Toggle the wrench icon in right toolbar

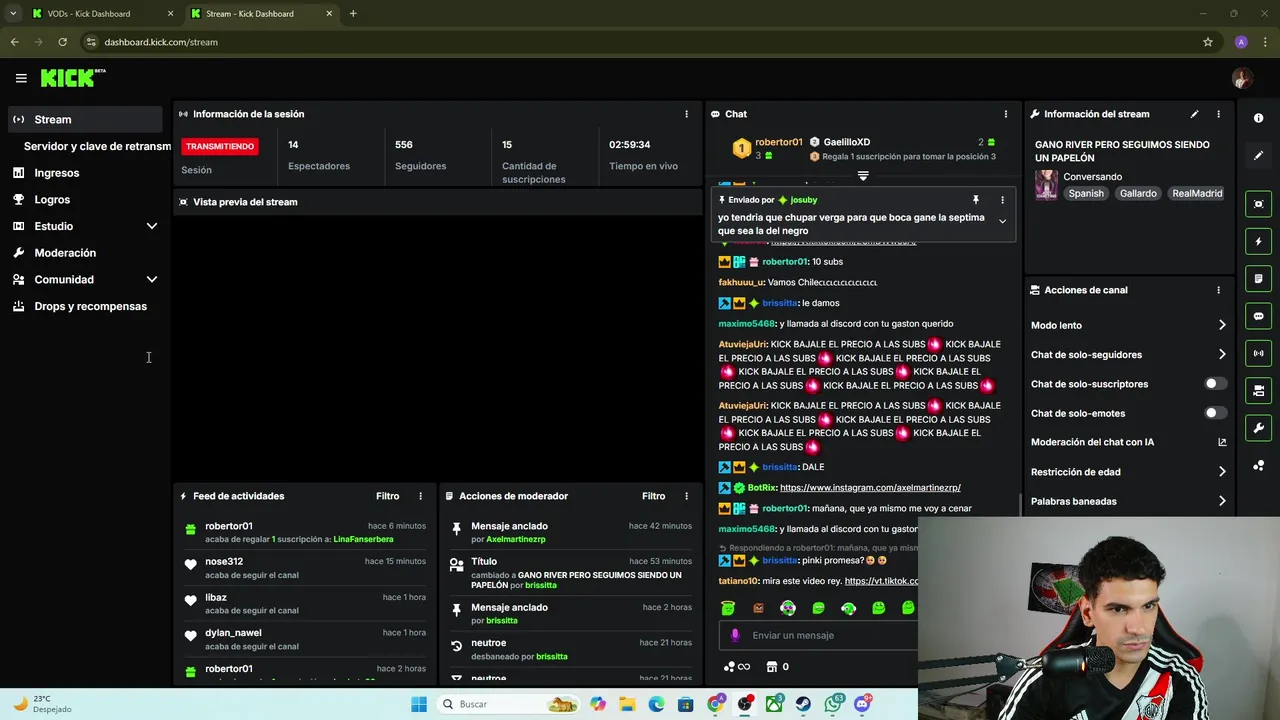point(1258,428)
